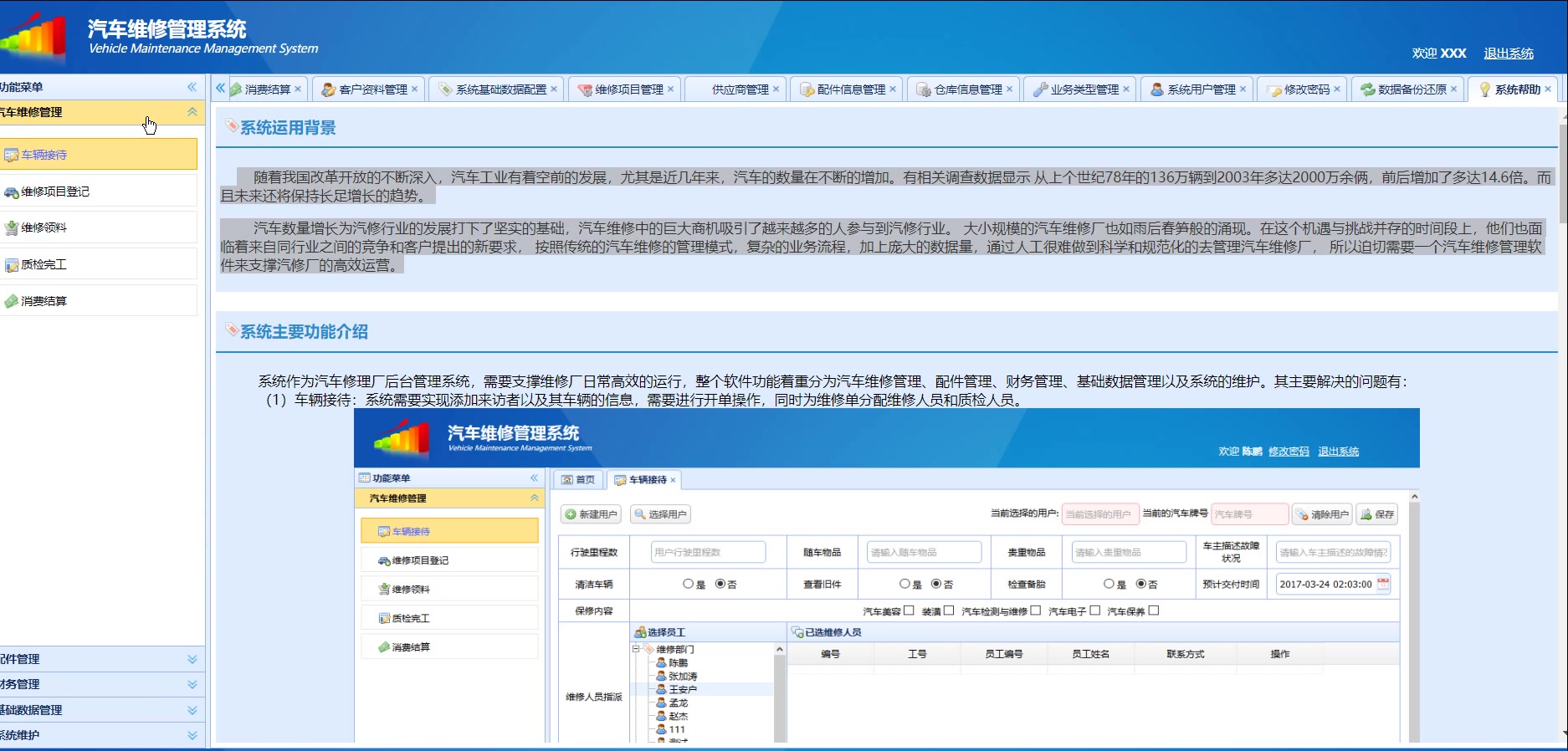This screenshot has width=1568, height=751.
Task: Click the icon on 数据备份还原 tab
Action: (1367, 89)
